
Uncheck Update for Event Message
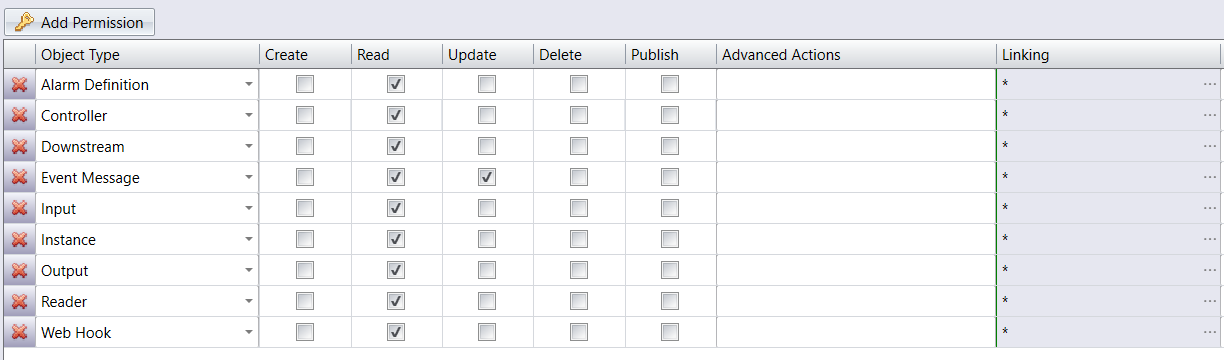[487, 178]
